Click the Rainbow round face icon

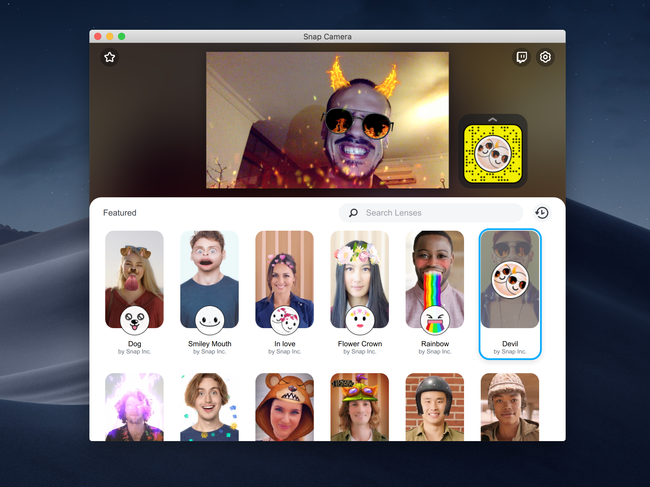tap(435, 321)
